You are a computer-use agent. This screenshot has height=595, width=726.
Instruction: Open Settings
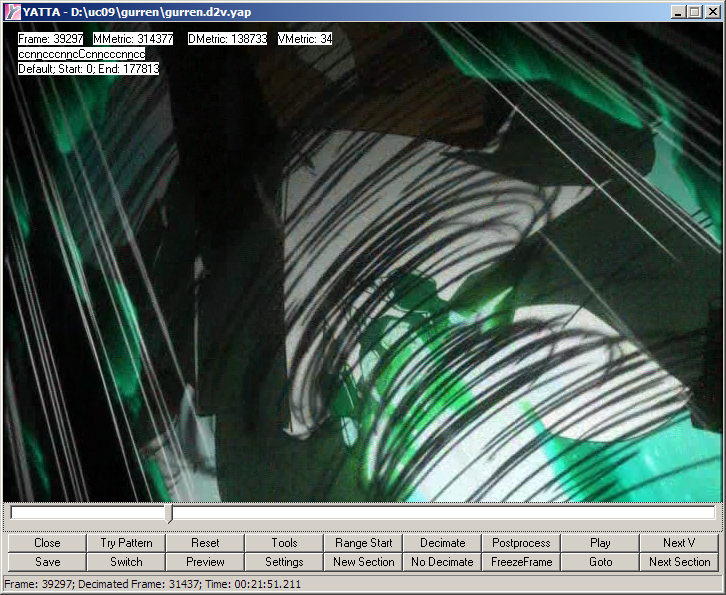pyautogui.click(x=284, y=562)
